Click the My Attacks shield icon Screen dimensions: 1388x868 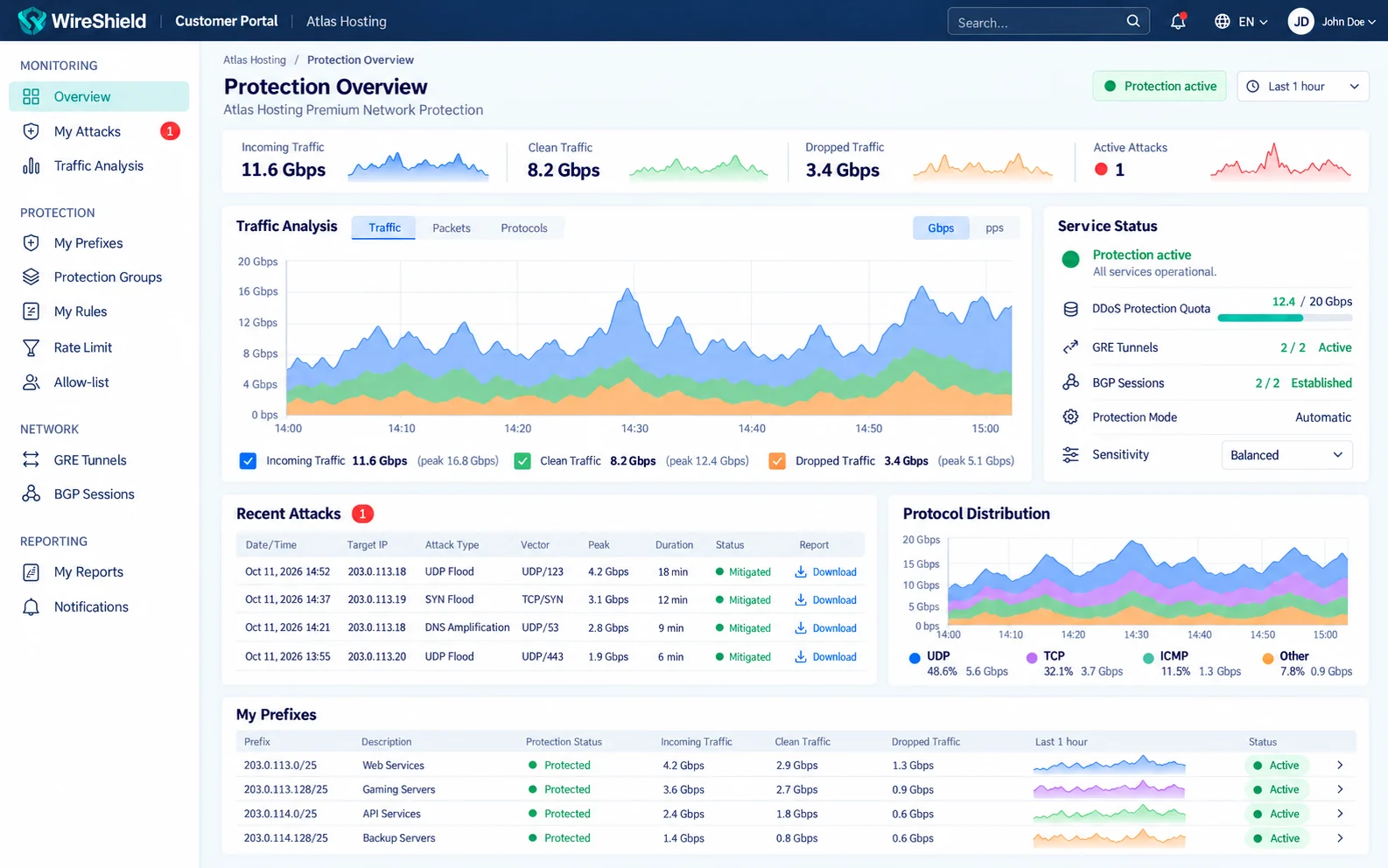pyautogui.click(x=31, y=131)
